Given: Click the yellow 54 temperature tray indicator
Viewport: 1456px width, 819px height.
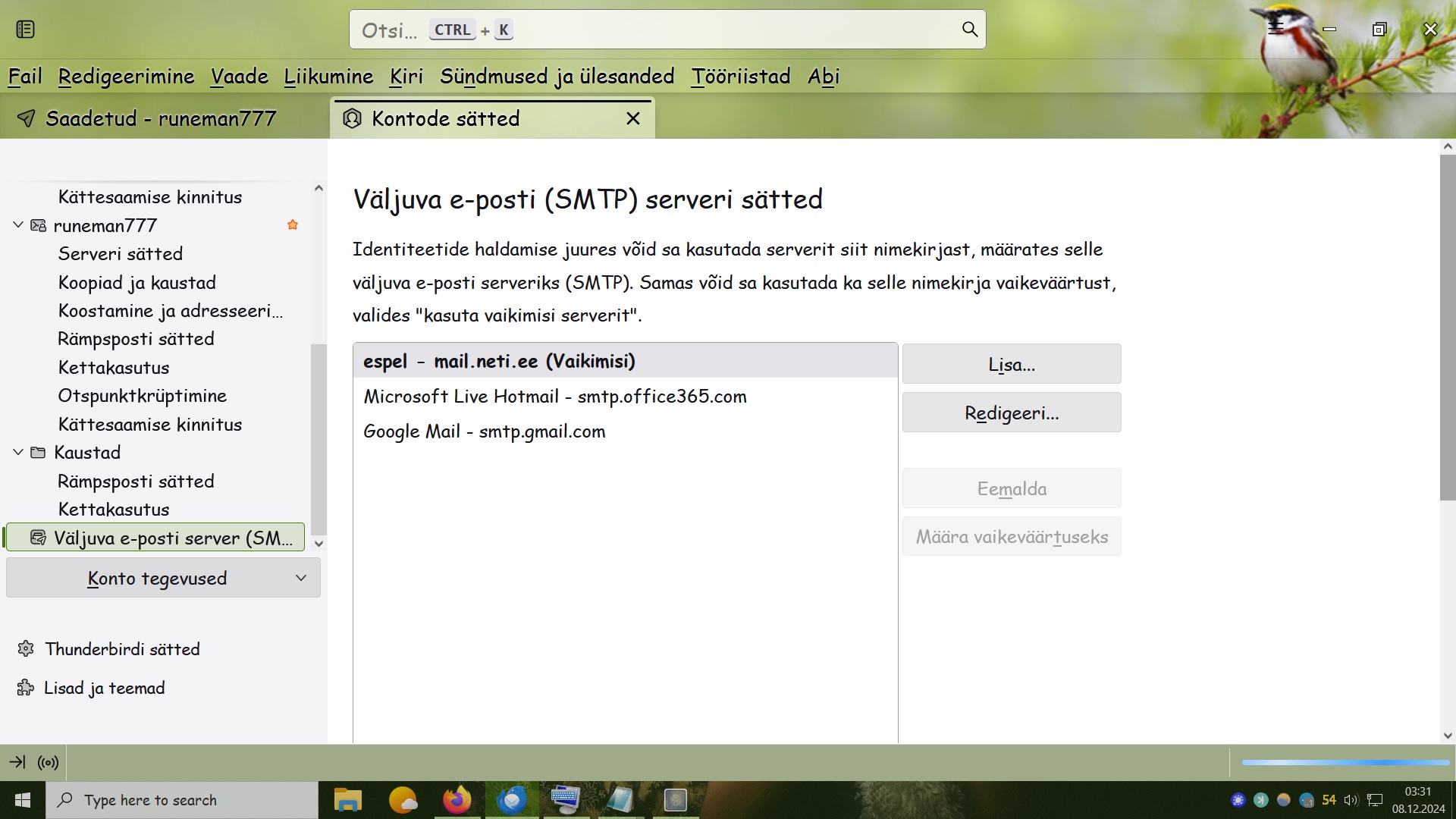Looking at the screenshot, I should coord(1329,800).
